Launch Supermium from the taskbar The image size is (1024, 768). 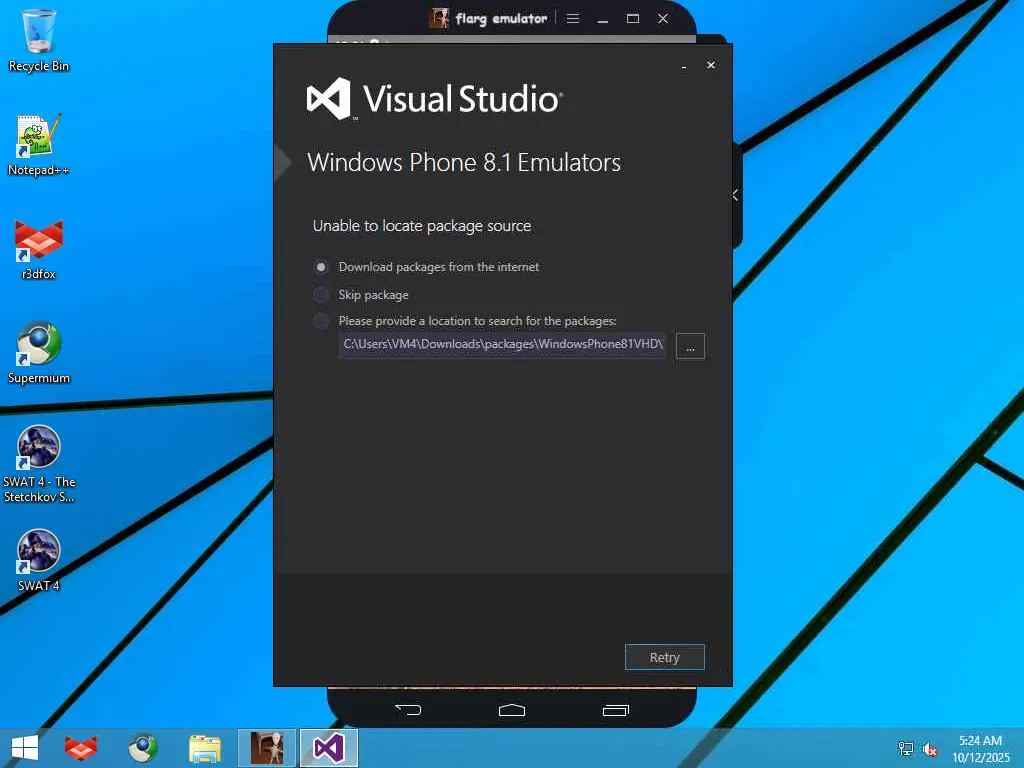pyautogui.click(x=142, y=748)
